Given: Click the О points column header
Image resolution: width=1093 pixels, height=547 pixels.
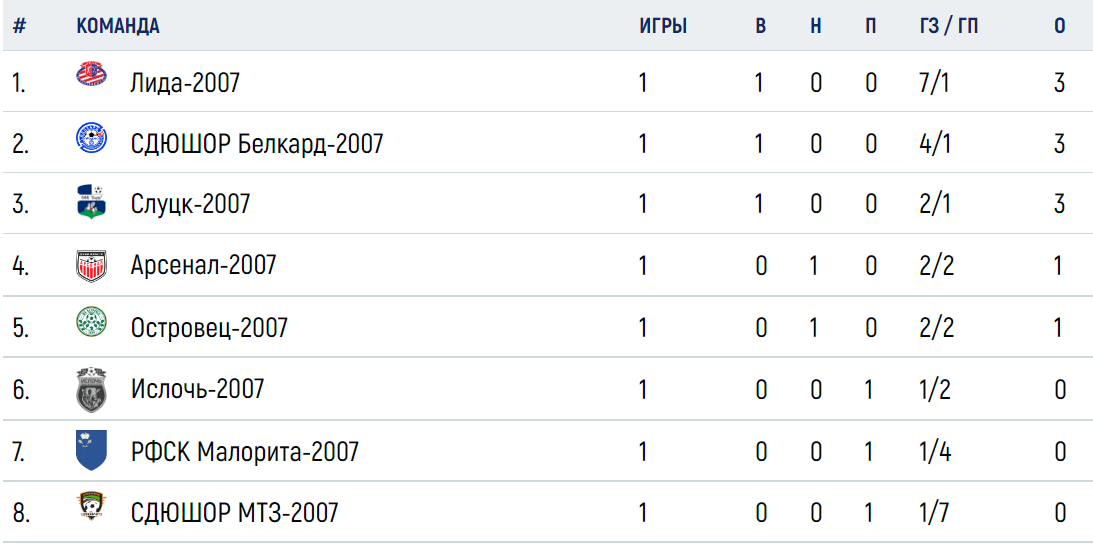Looking at the screenshot, I should coord(1060,26).
